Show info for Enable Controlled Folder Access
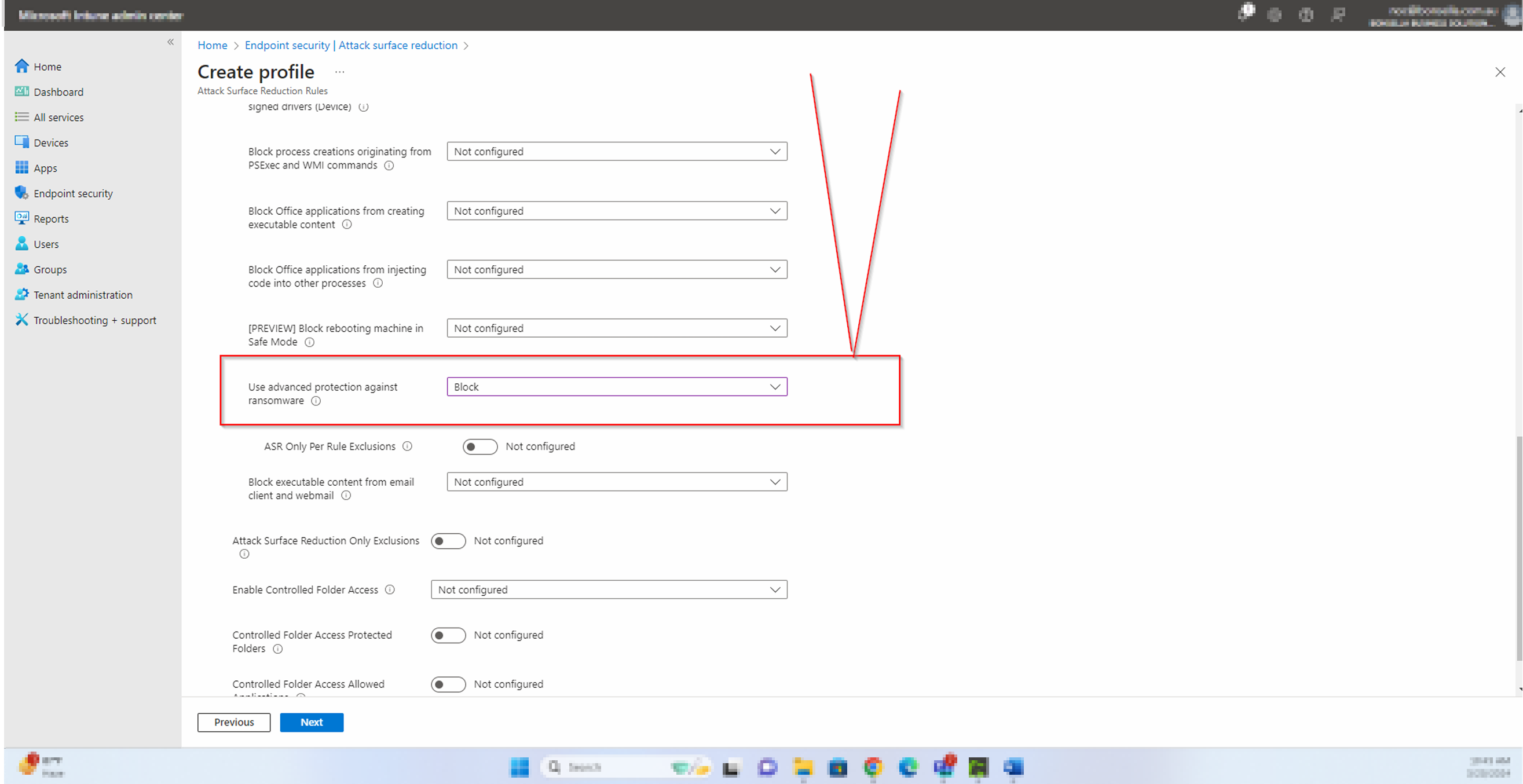The width and height of the screenshot is (1523, 784). coord(390,589)
